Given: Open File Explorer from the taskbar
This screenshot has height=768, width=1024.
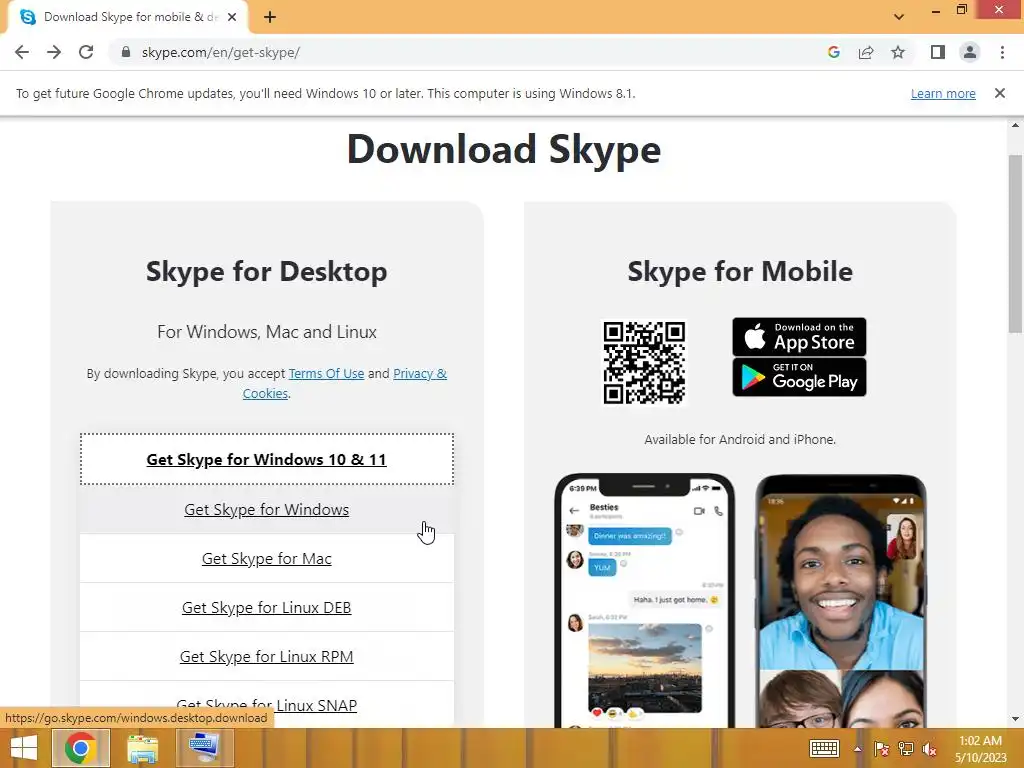Looking at the screenshot, I should [x=142, y=748].
